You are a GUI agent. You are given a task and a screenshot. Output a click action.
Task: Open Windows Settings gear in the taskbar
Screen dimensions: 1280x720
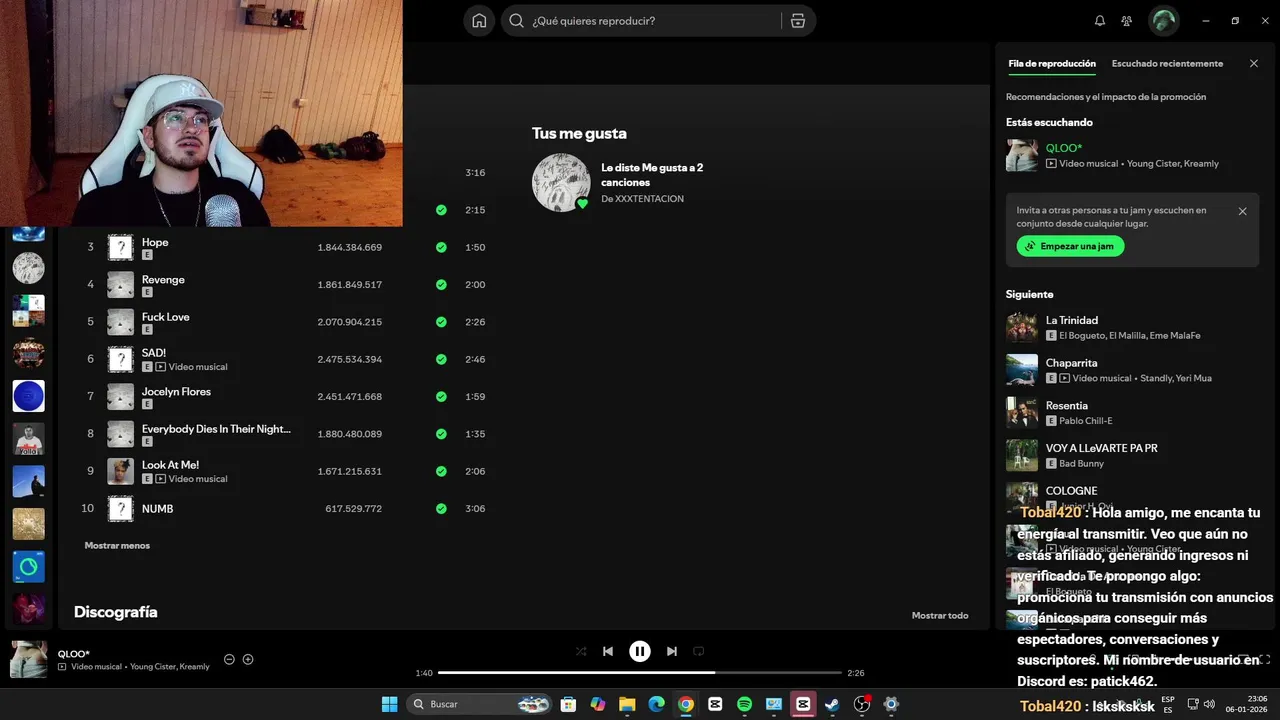pyautogui.click(x=891, y=704)
